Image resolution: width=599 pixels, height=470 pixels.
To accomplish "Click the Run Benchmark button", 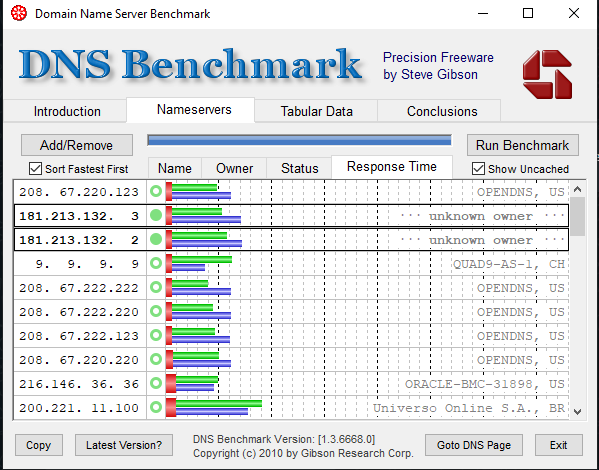I will pyautogui.click(x=523, y=145).
